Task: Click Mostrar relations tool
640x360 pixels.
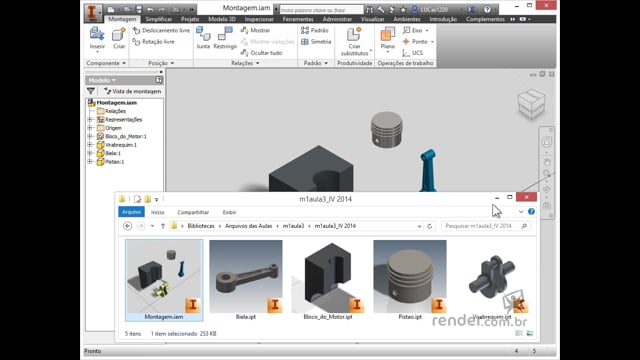Action: pos(256,30)
